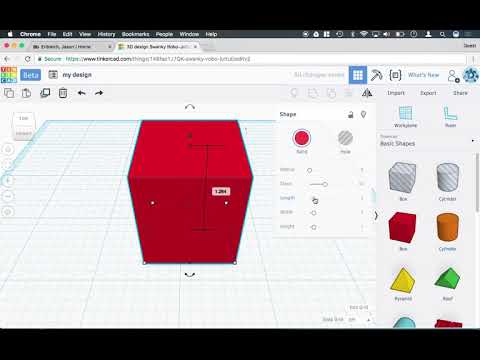Image resolution: width=480 pixels, height=360 pixels.
Task: Click the Share button
Action: [x=460, y=93]
